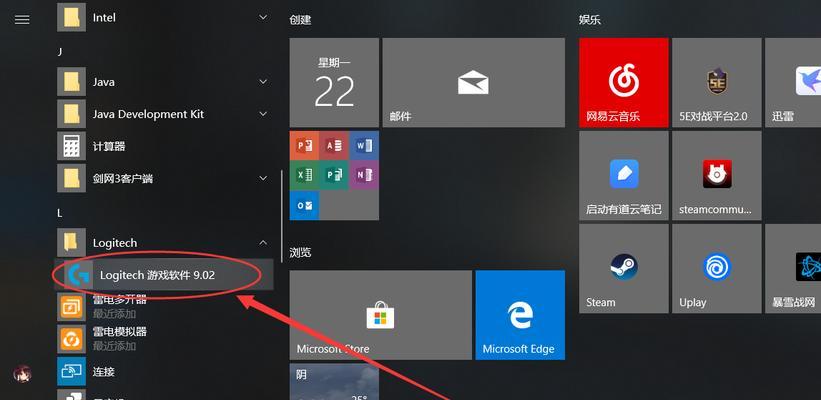Launch Word from the Office tile
The image size is (821, 400).
[364, 145]
